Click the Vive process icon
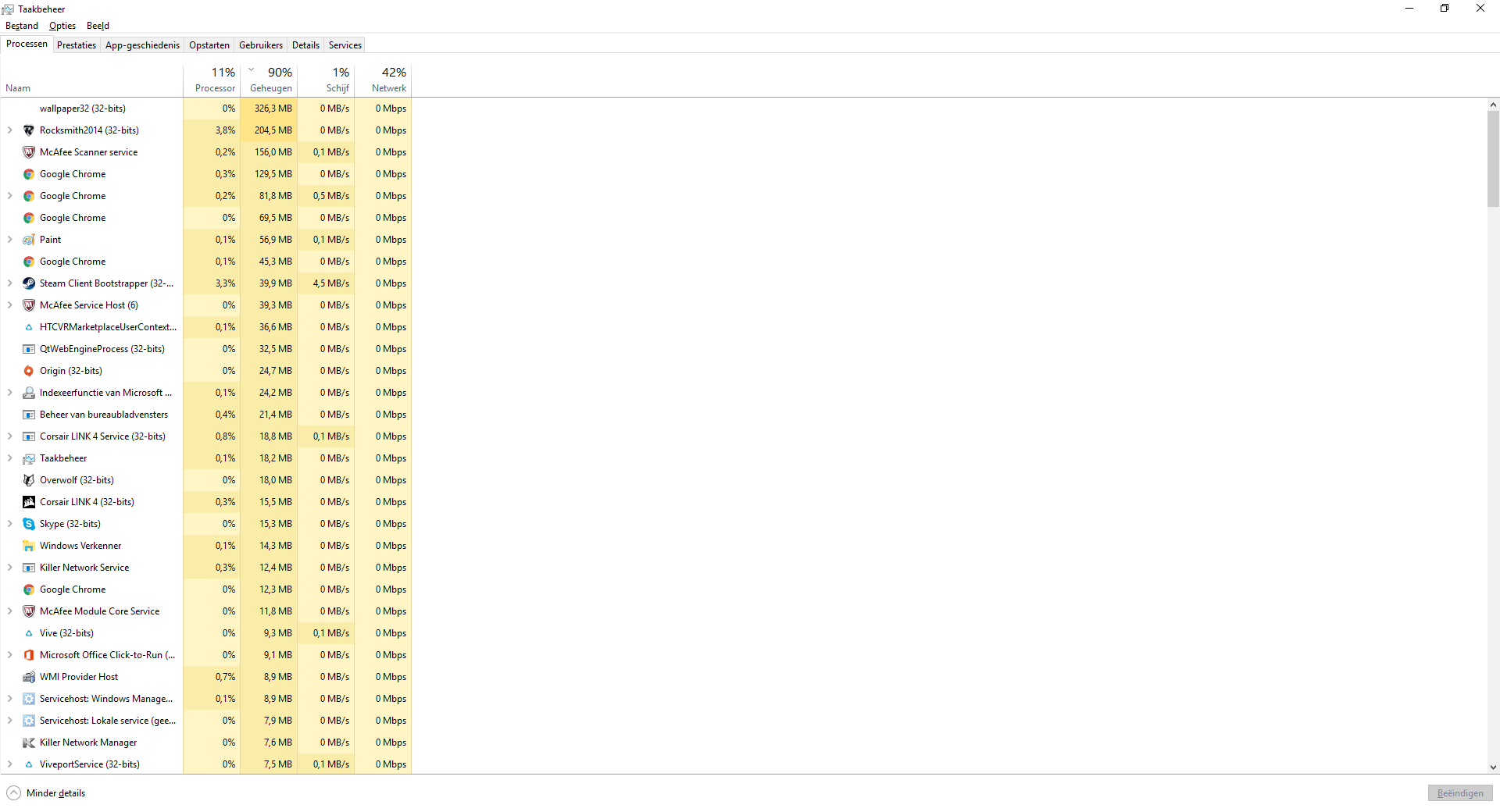This screenshot has width=1500, height=812. [x=29, y=633]
